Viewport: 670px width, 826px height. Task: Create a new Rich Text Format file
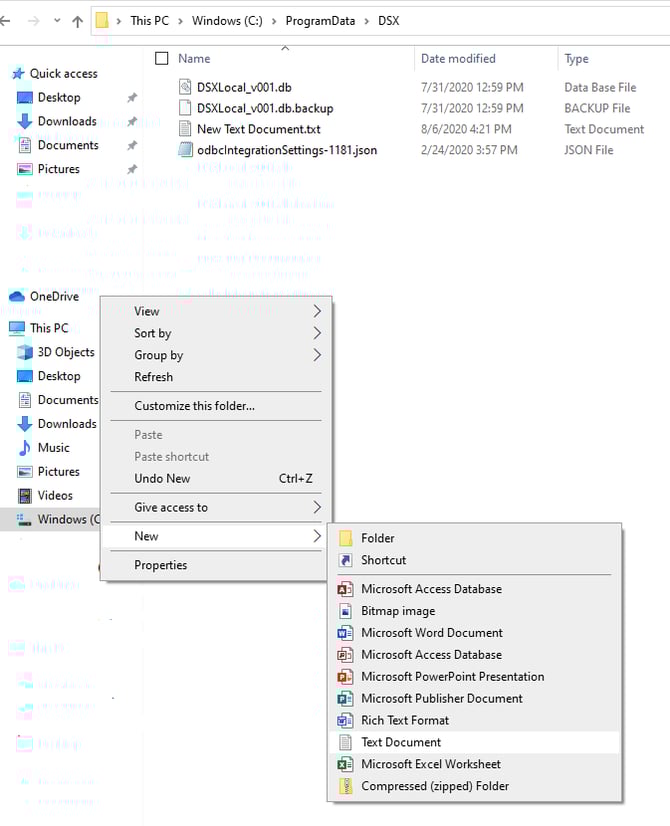[474, 720]
